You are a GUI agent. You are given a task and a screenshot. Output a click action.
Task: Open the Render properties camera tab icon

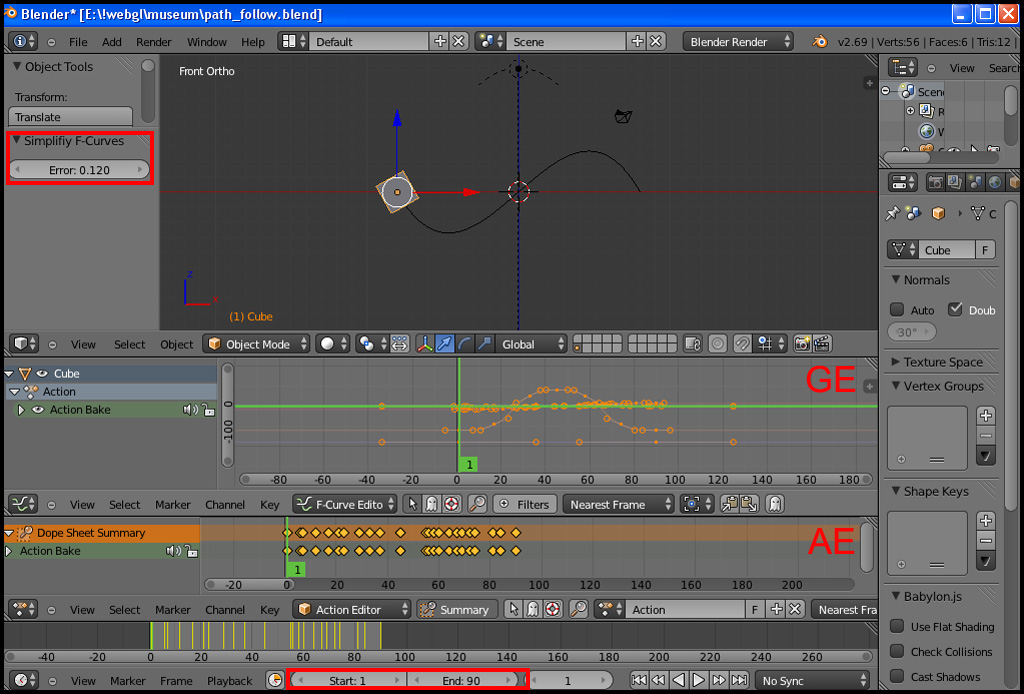pyautogui.click(x=935, y=182)
